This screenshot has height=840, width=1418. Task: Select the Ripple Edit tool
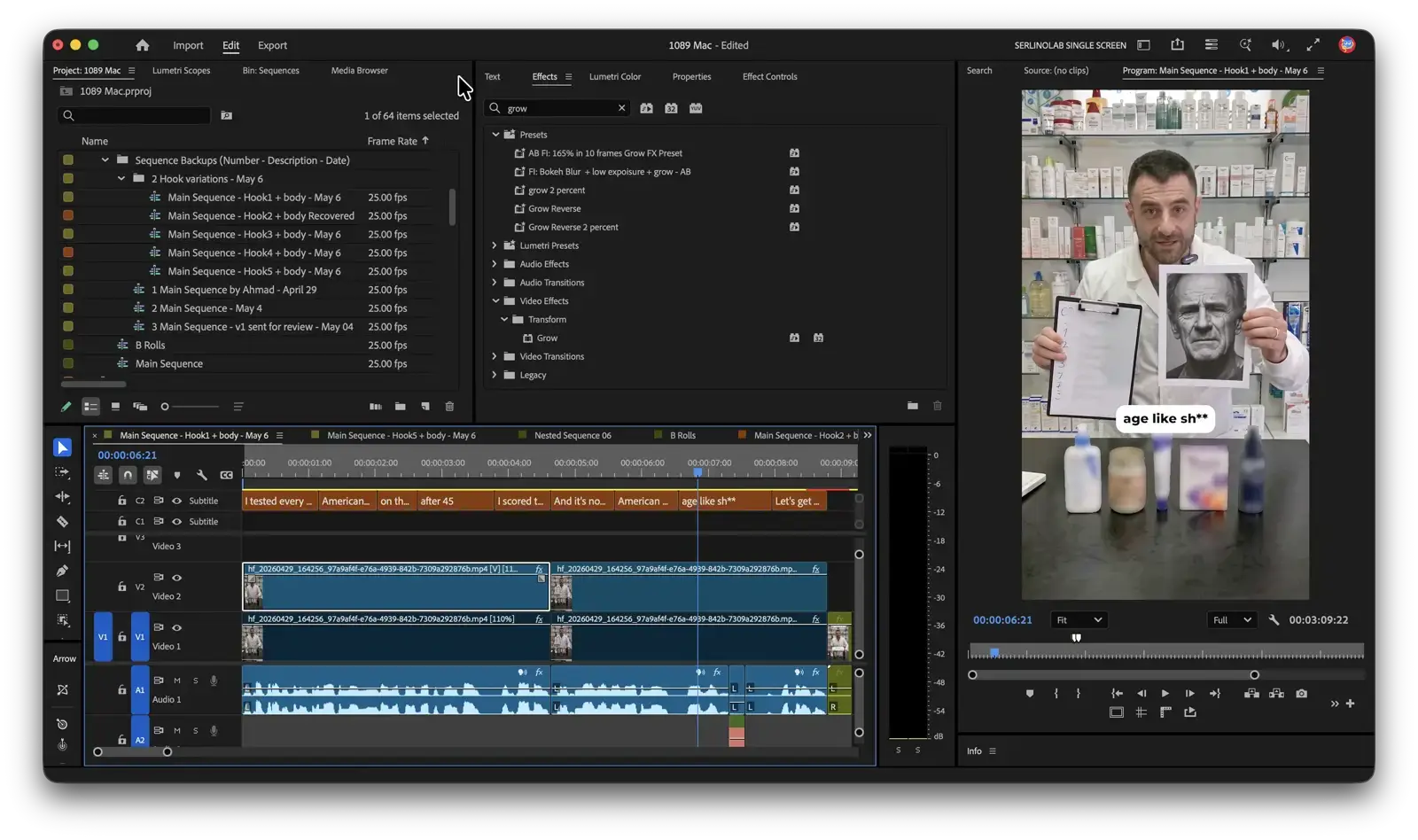(x=62, y=497)
